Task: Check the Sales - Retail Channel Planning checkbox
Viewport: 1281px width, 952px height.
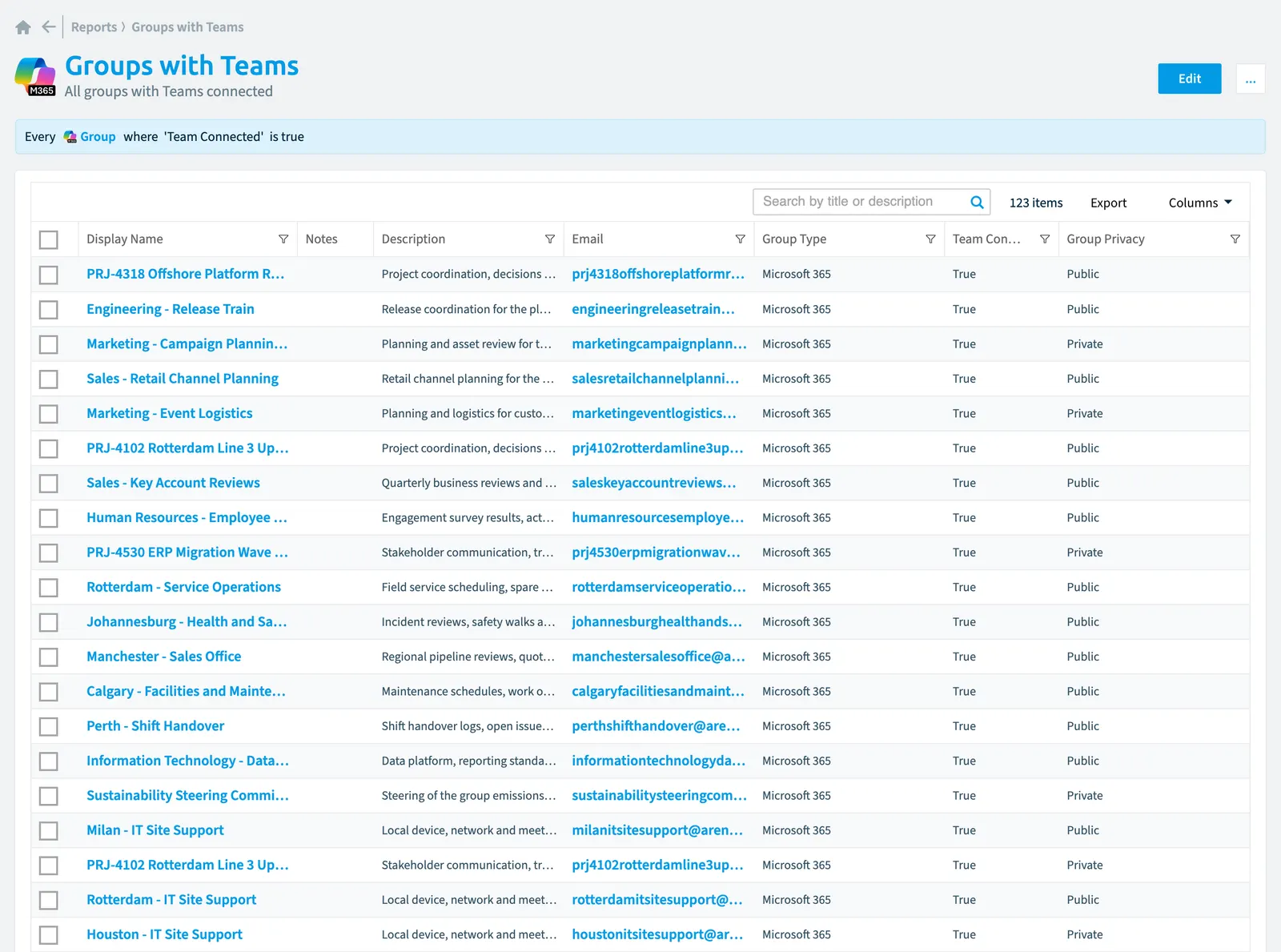Action: pos(49,379)
